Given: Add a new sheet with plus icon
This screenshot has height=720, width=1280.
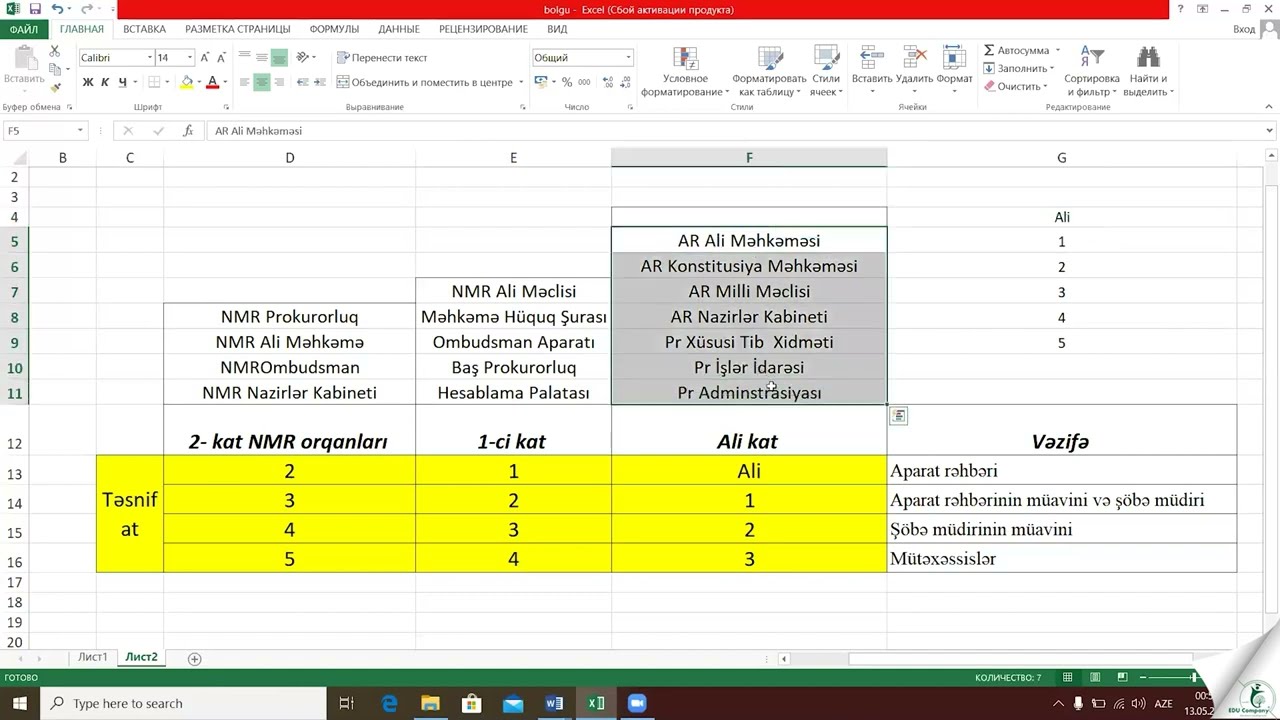Looking at the screenshot, I should pyautogui.click(x=195, y=658).
